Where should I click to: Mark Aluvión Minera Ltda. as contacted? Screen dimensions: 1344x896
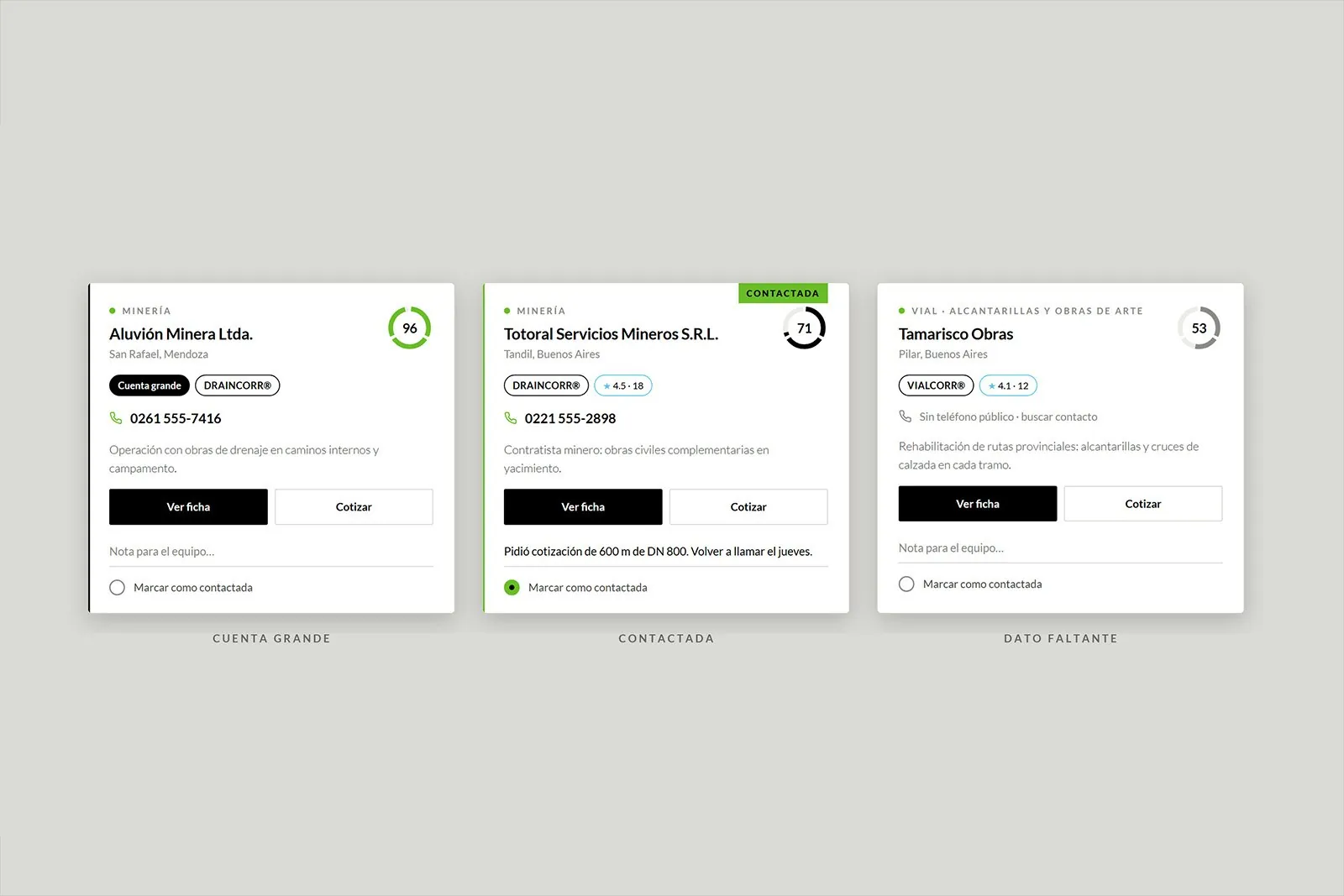pyautogui.click(x=118, y=588)
